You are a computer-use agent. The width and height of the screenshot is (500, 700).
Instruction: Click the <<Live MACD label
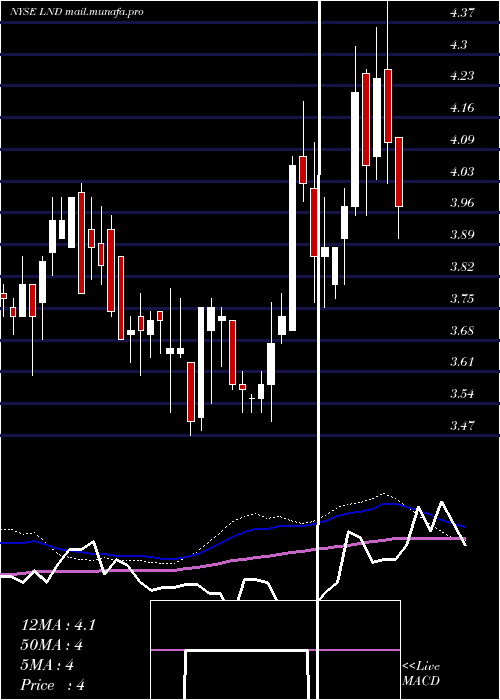pos(421,674)
